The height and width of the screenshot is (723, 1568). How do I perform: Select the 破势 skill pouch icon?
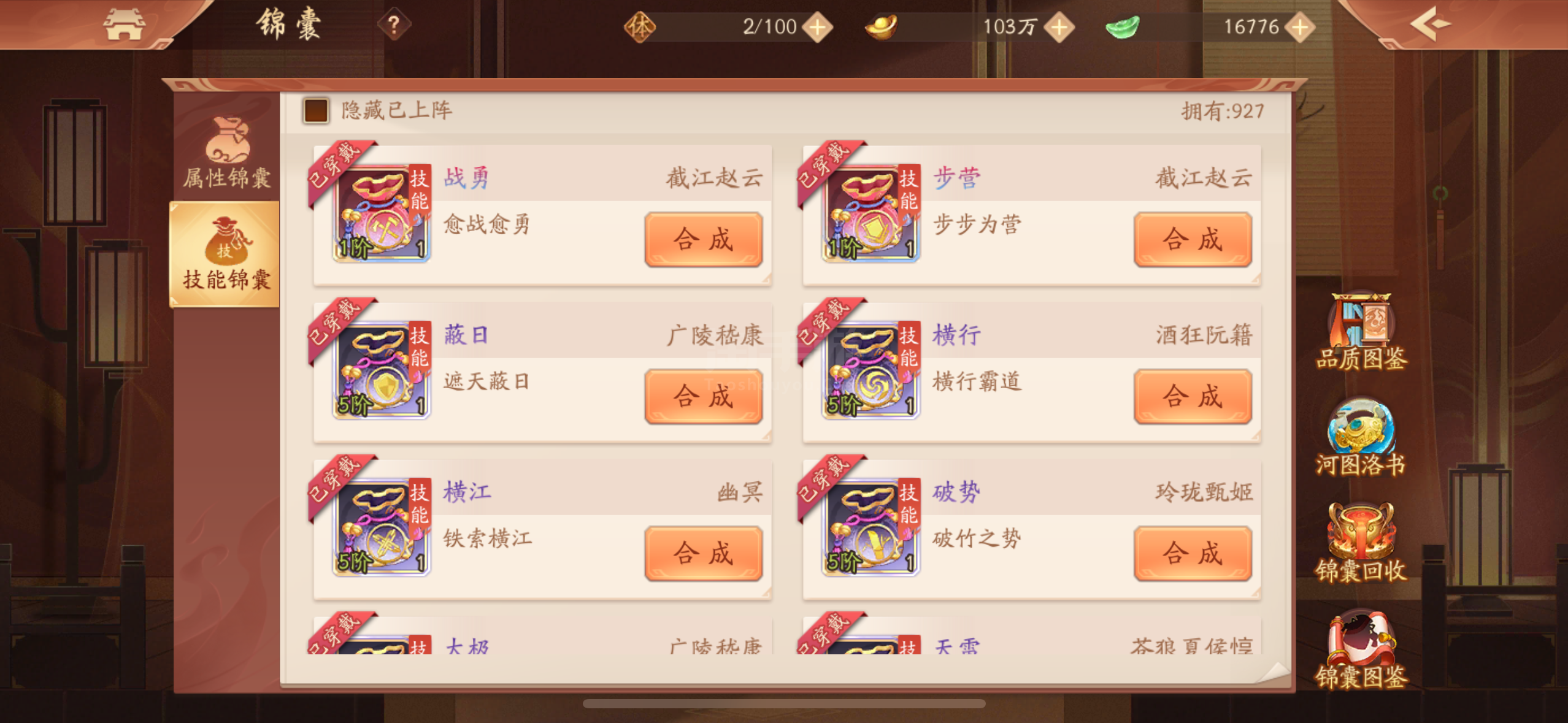(871, 527)
